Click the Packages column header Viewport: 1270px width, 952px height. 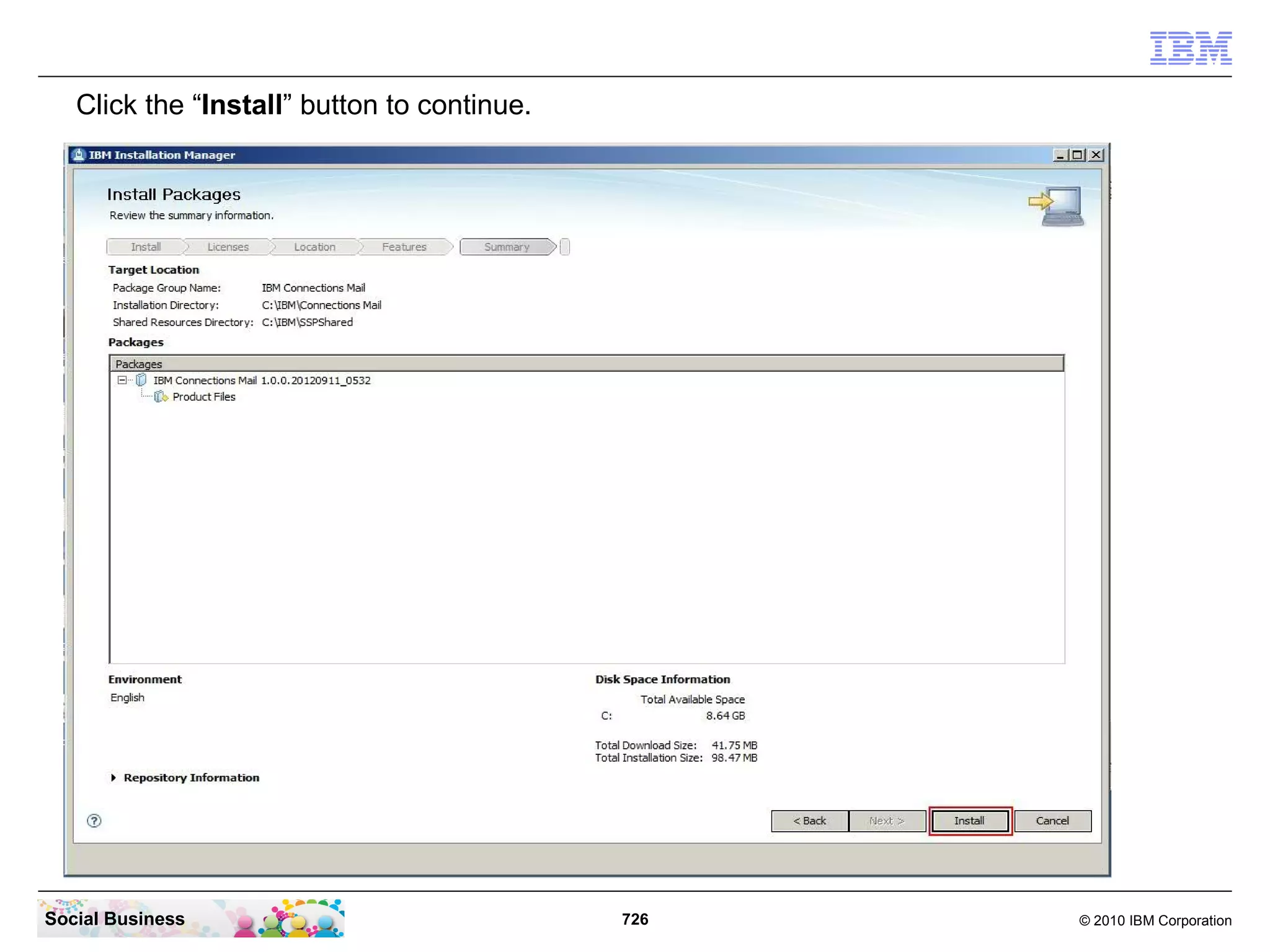click(x=587, y=364)
